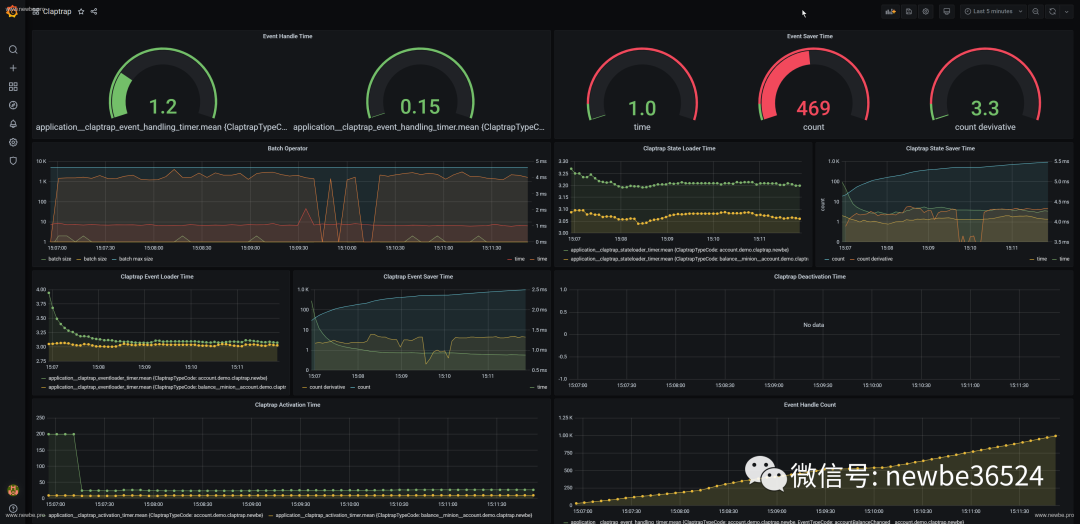Refresh the dashboard with the circular arrows

[1052, 12]
